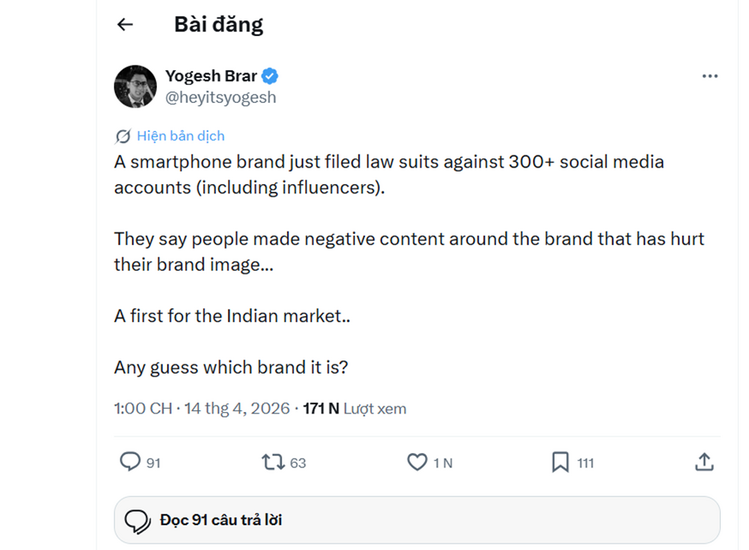Open the post timestamp 1:00 CH link
749x550 pixels.
tap(142, 408)
